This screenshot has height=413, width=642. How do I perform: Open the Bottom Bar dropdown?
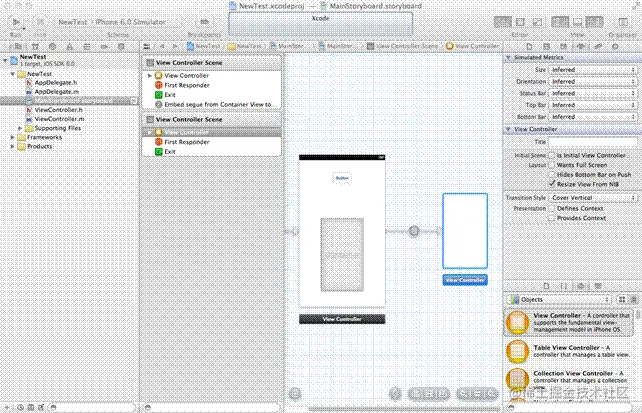click(x=592, y=117)
